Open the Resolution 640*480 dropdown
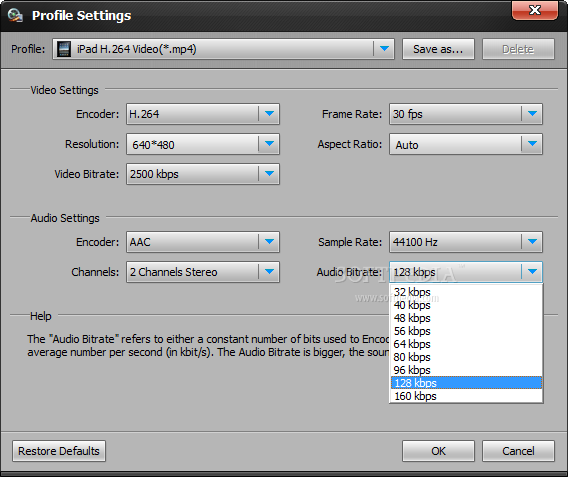The height and width of the screenshot is (477, 568). (x=269, y=144)
